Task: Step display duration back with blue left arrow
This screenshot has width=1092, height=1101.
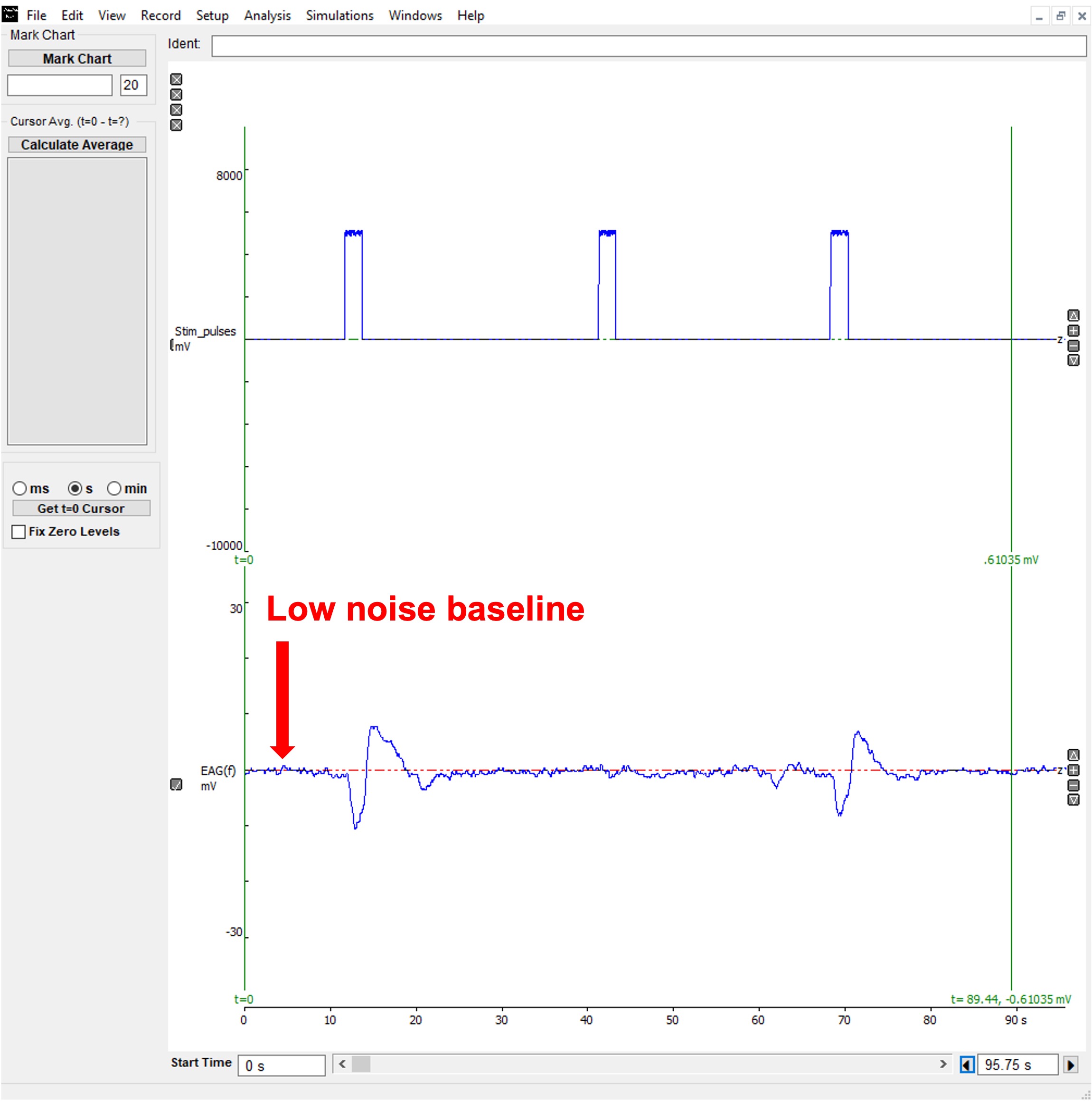Action: click(x=967, y=1064)
